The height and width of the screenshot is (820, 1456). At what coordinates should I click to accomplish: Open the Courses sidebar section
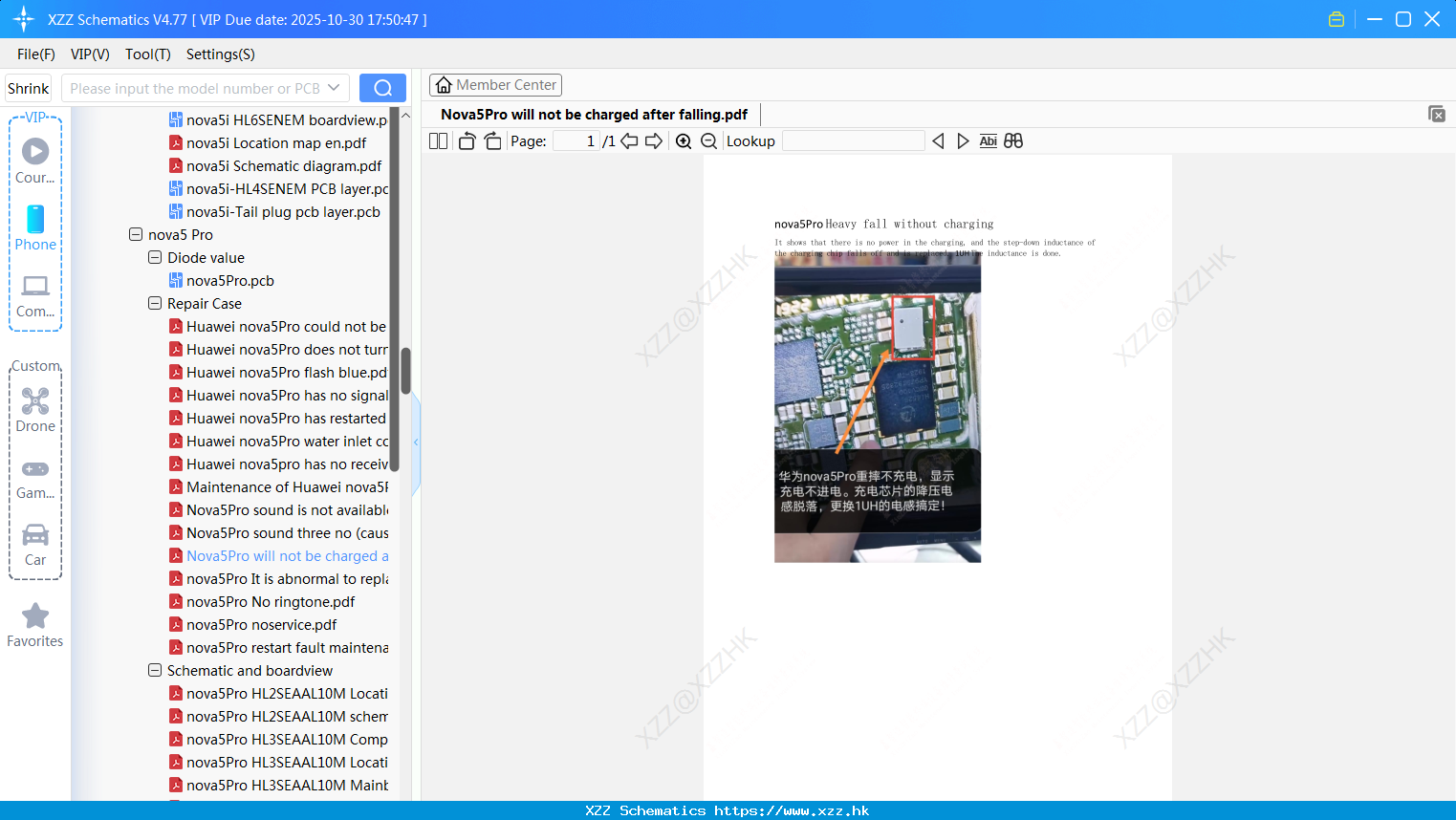click(x=35, y=161)
